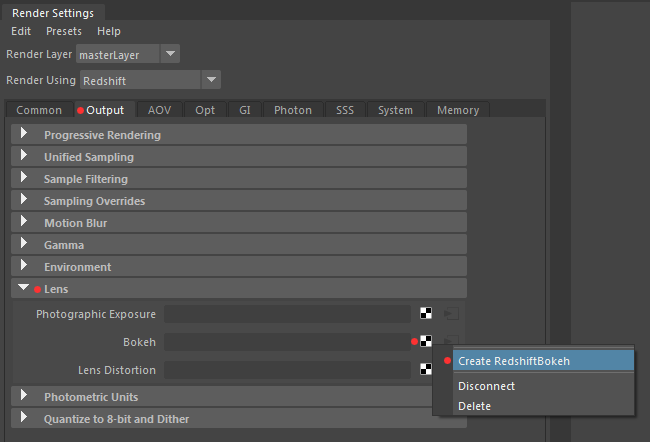Open the Presets menu

[64, 31]
